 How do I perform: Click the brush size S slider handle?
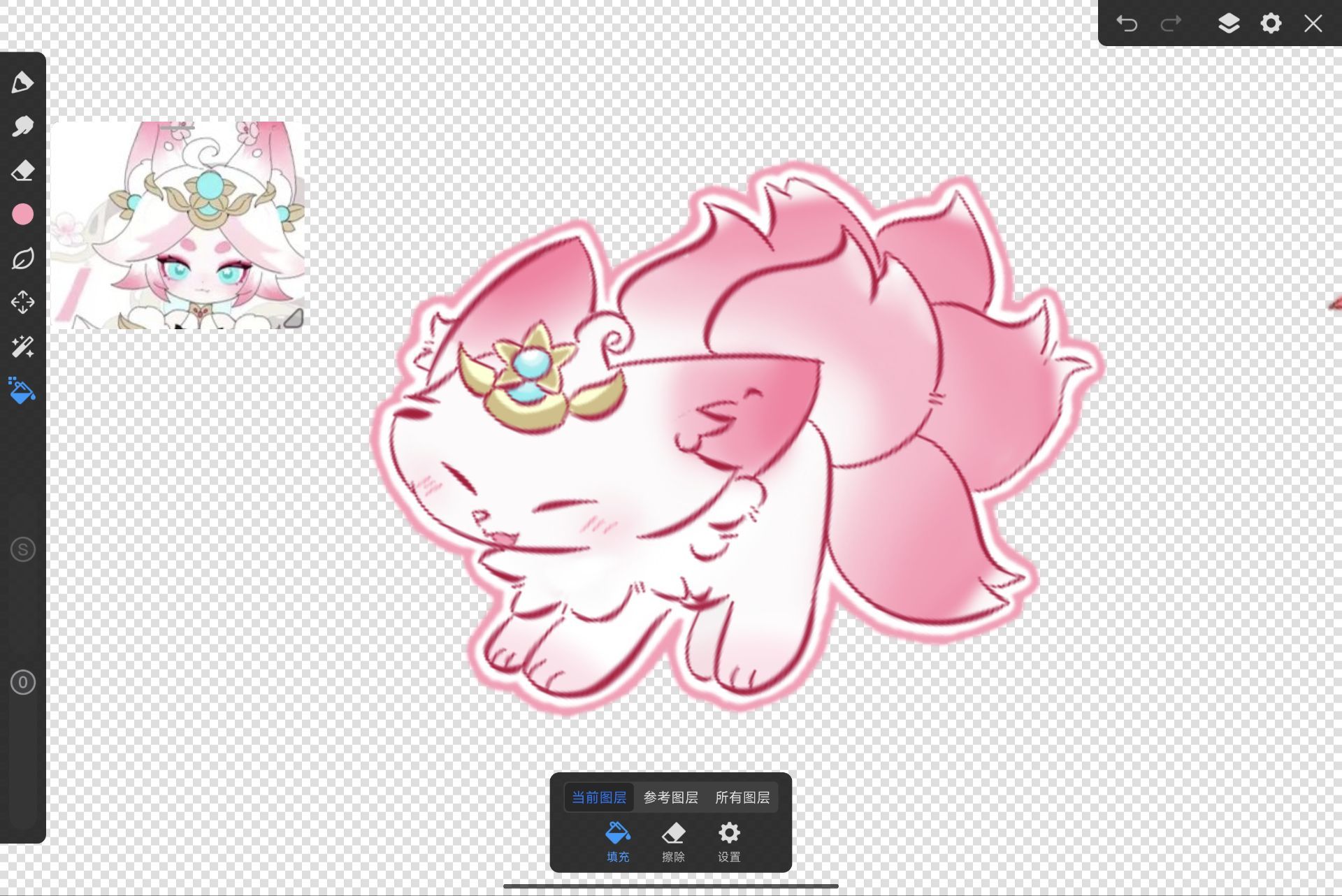coord(22,549)
